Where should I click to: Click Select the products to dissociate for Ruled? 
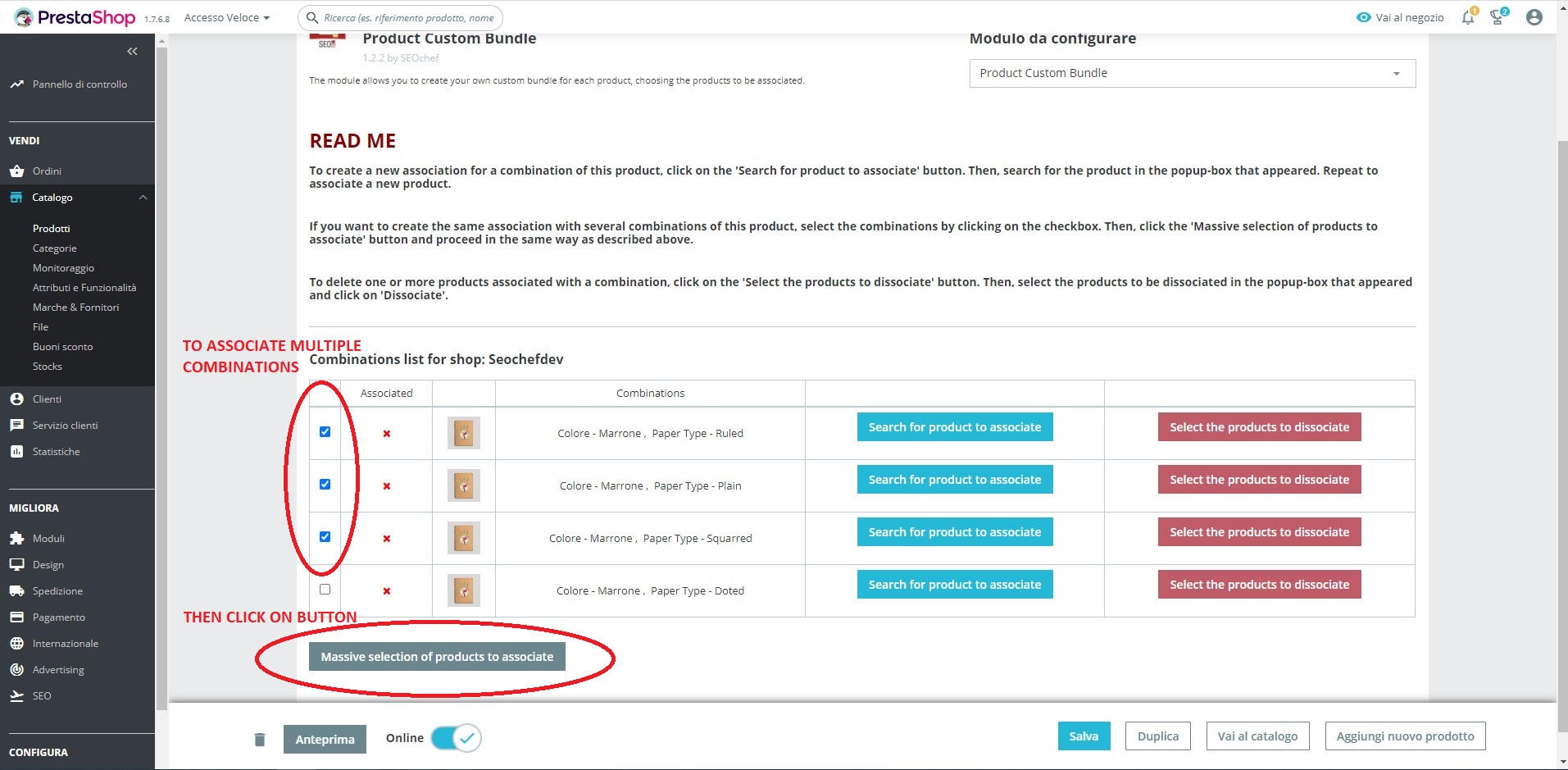pyautogui.click(x=1259, y=427)
